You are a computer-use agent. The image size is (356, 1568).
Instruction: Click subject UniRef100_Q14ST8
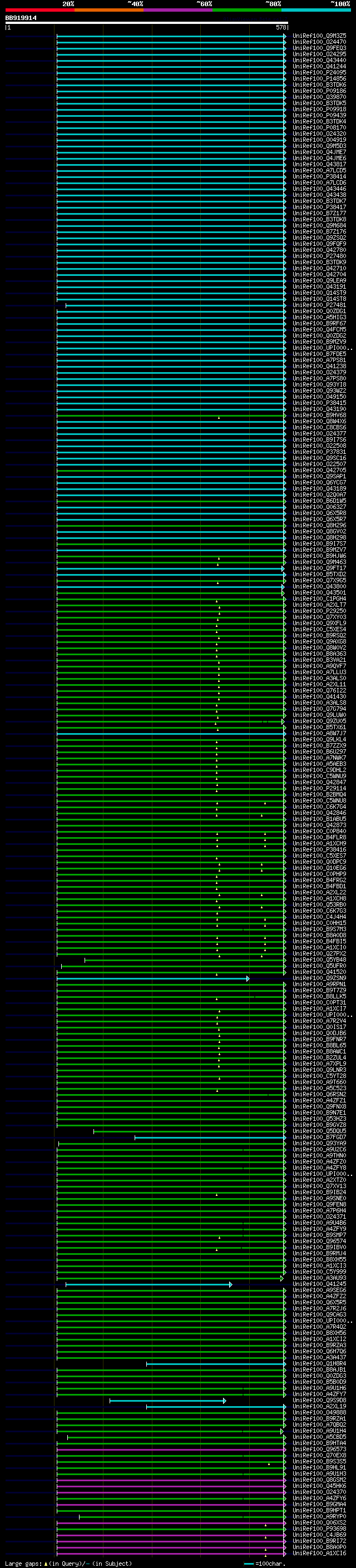pos(319,299)
